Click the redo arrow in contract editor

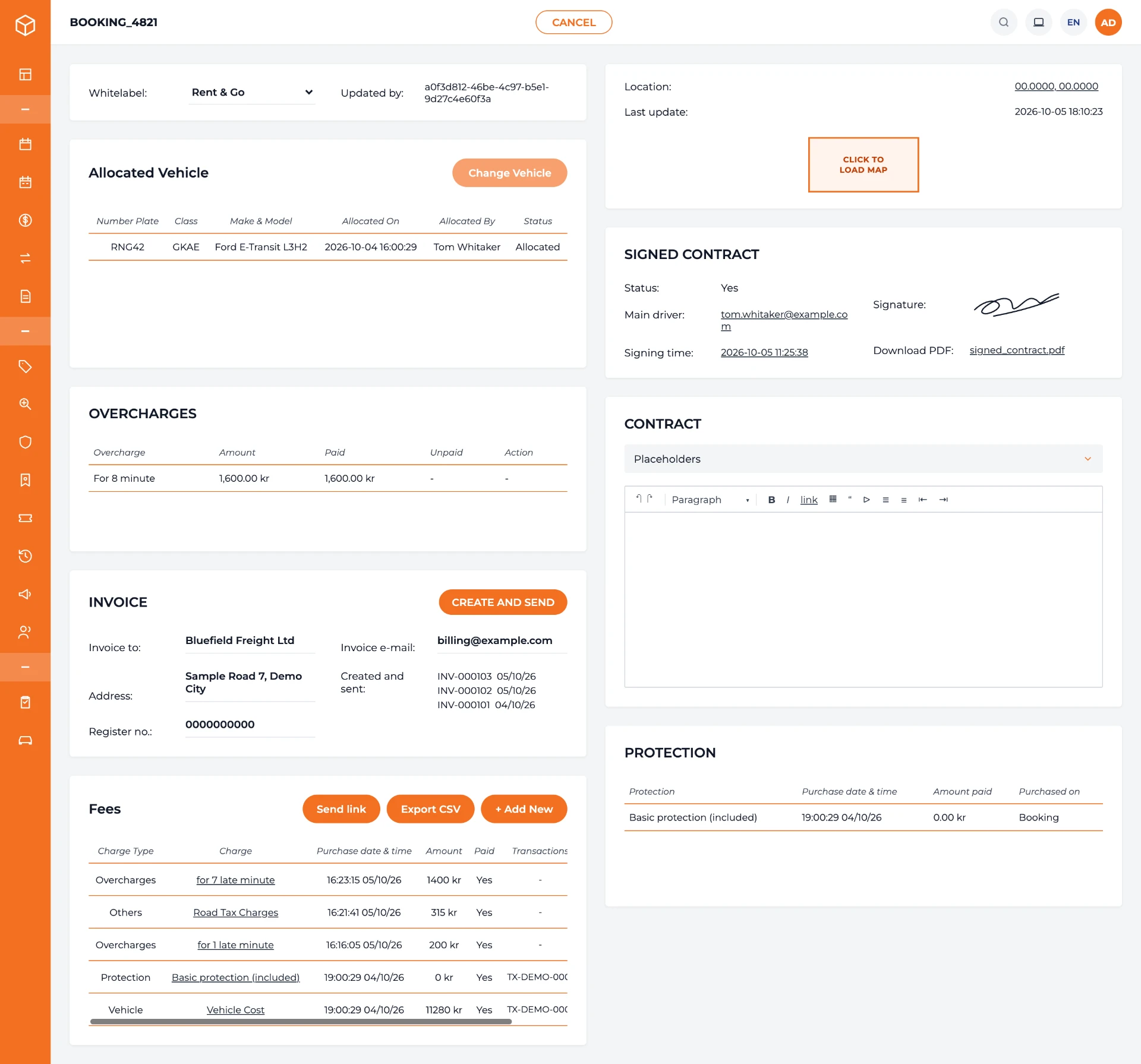[x=650, y=499]
